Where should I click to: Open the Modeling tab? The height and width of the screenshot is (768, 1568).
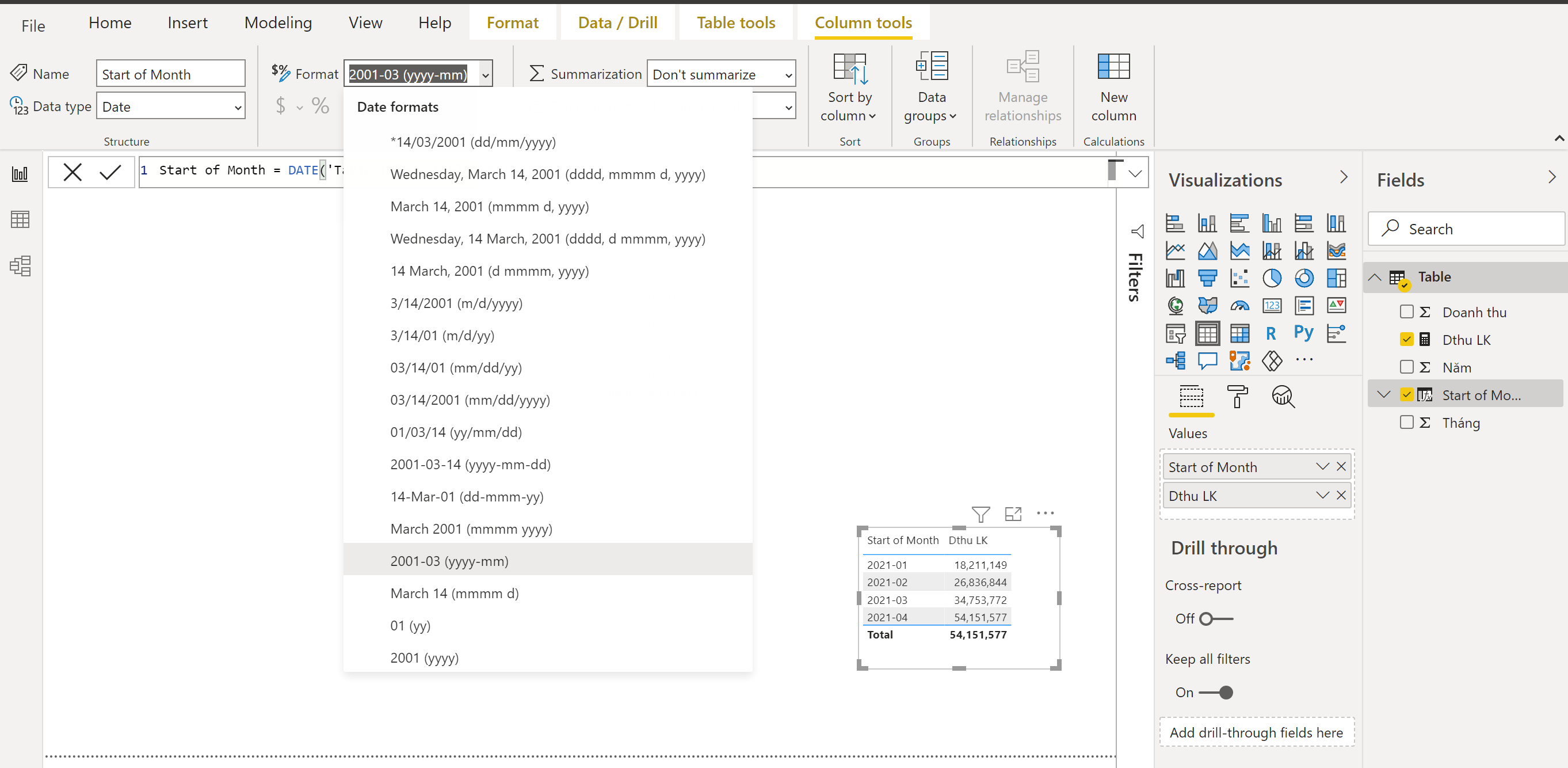277,22
